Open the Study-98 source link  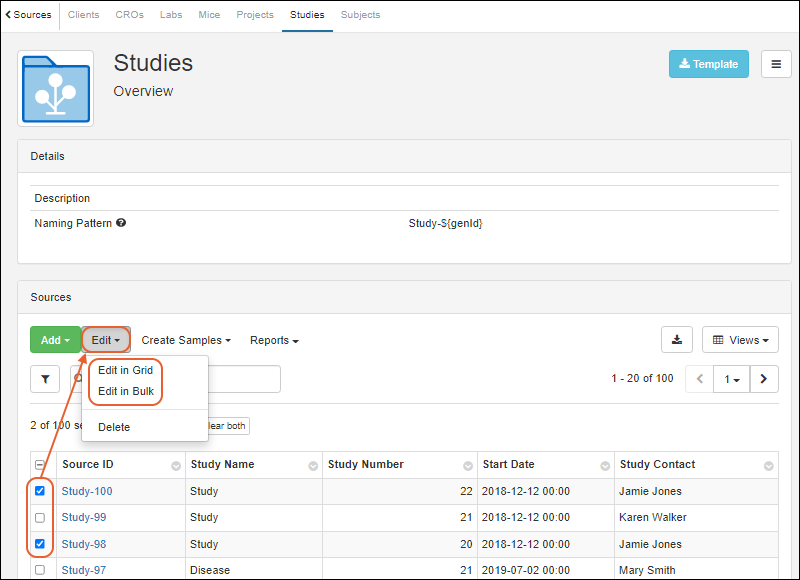point(84,545)
